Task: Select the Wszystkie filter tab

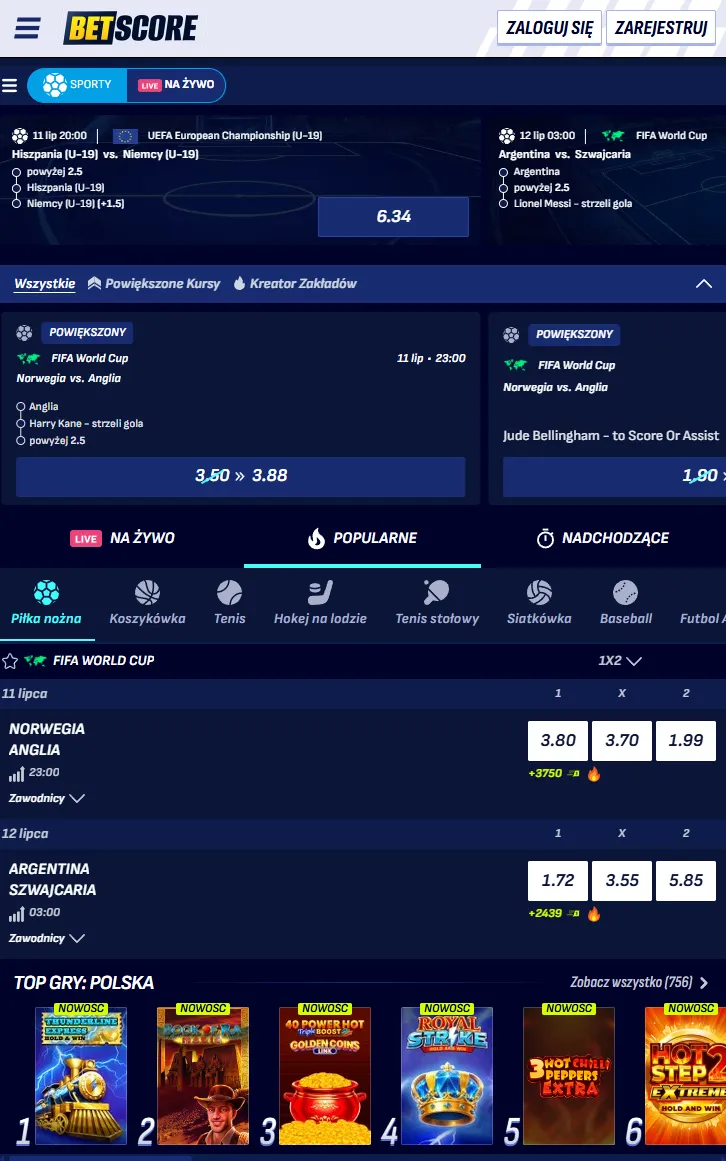Action: point(44,284)
